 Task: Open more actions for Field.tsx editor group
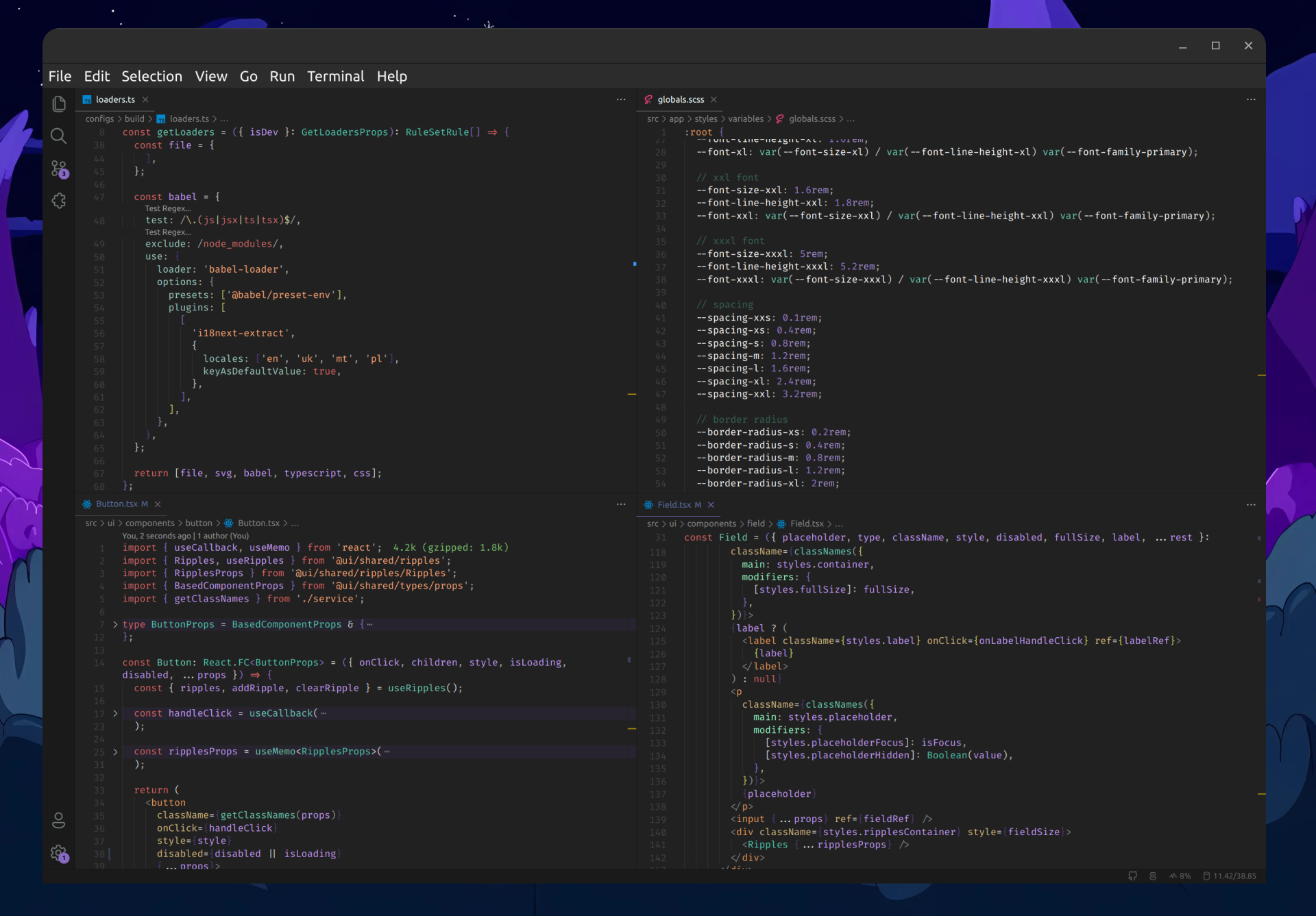pyautogui.click(x=1251, y=504)
